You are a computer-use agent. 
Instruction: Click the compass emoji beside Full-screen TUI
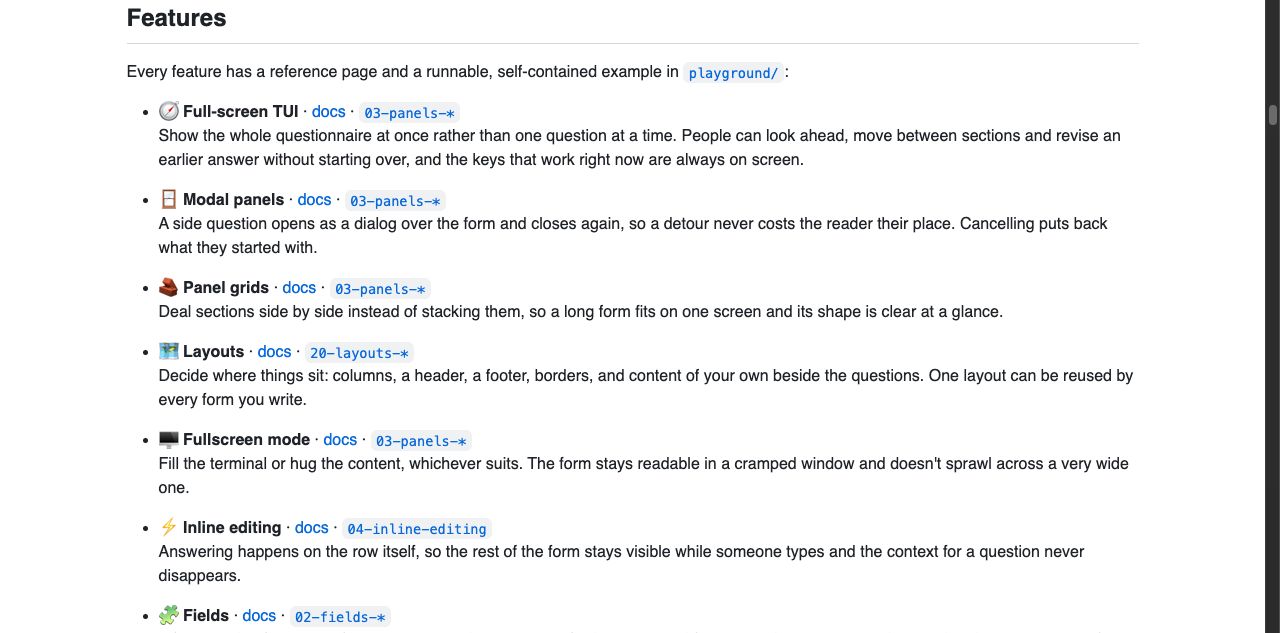169,111
